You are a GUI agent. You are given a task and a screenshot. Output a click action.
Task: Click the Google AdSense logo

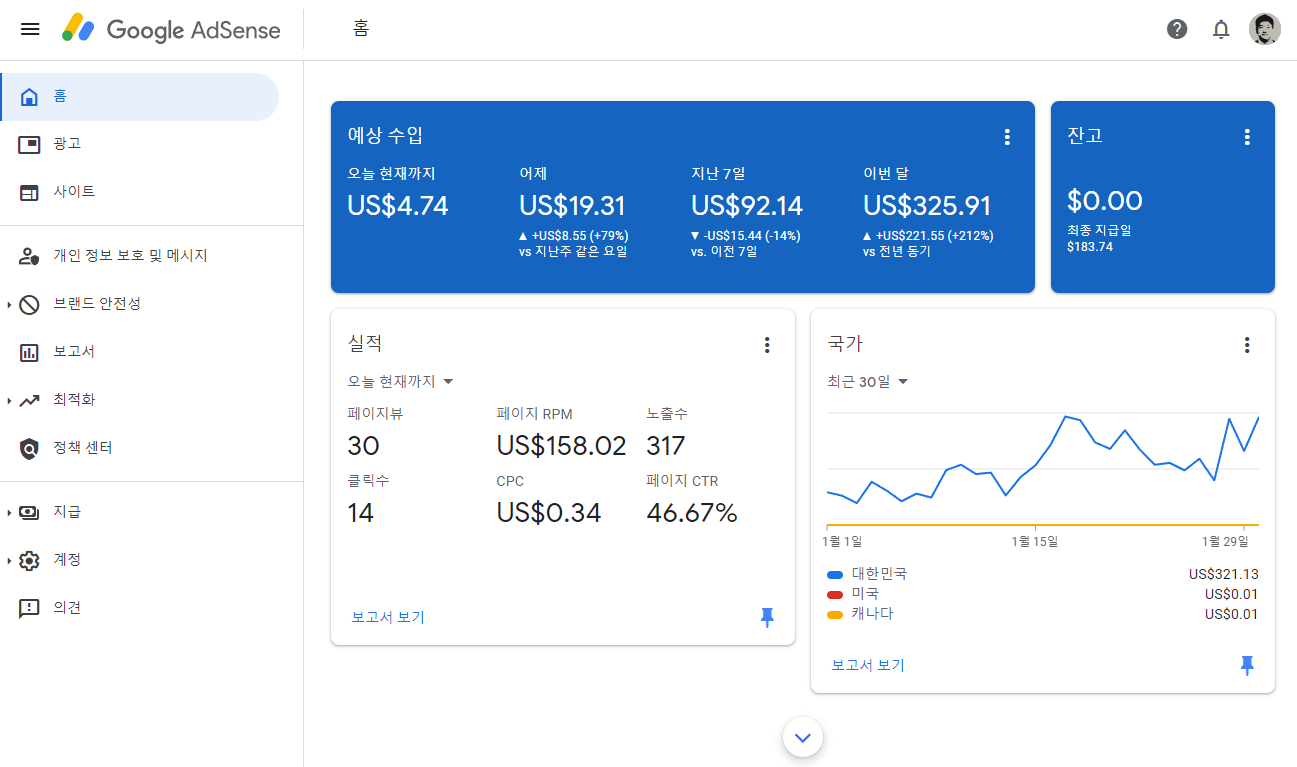pyautogui.click(x=171, y=29)
